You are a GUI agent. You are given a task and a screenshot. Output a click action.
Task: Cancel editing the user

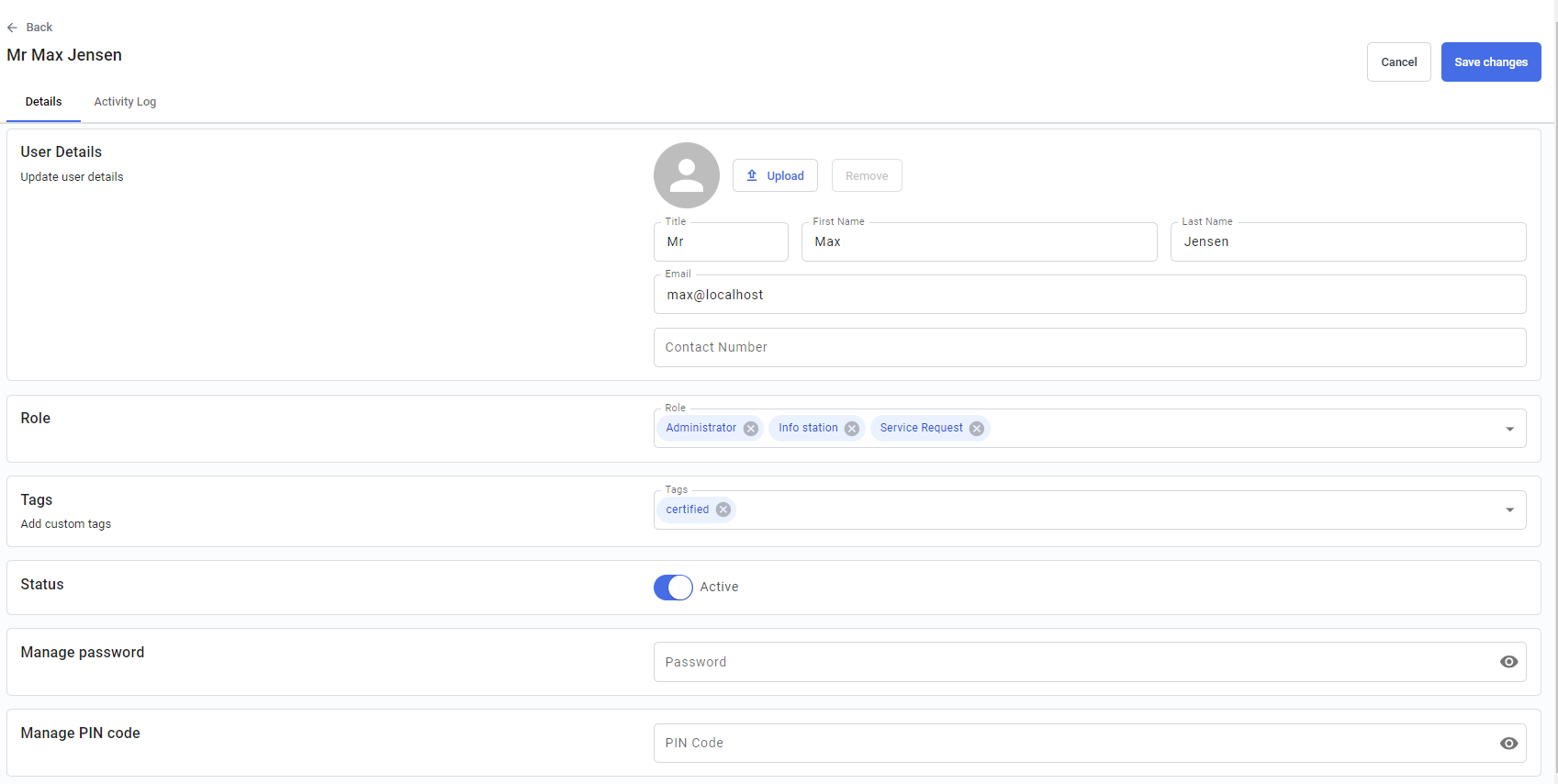click(x=1398, y=62)
